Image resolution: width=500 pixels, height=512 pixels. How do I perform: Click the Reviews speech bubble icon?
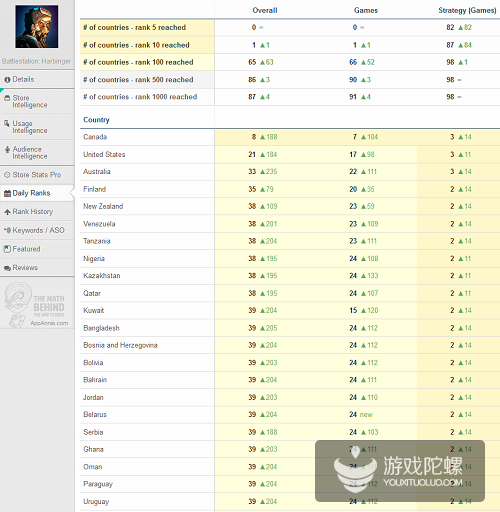click(x=7, y=268)
